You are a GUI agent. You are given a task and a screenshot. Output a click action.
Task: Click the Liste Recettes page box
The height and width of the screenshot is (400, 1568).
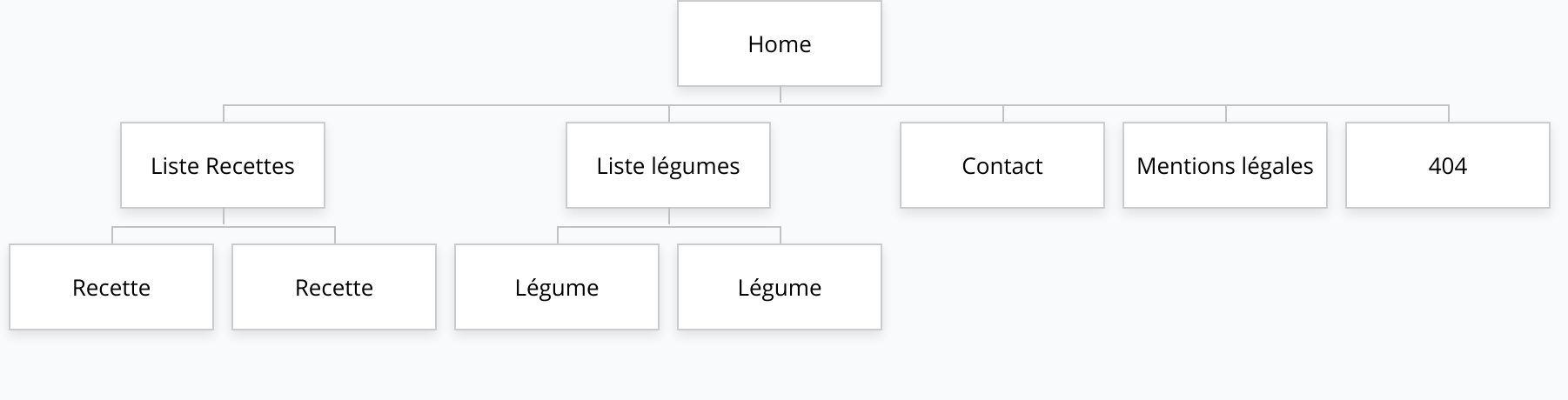point(223,165)
